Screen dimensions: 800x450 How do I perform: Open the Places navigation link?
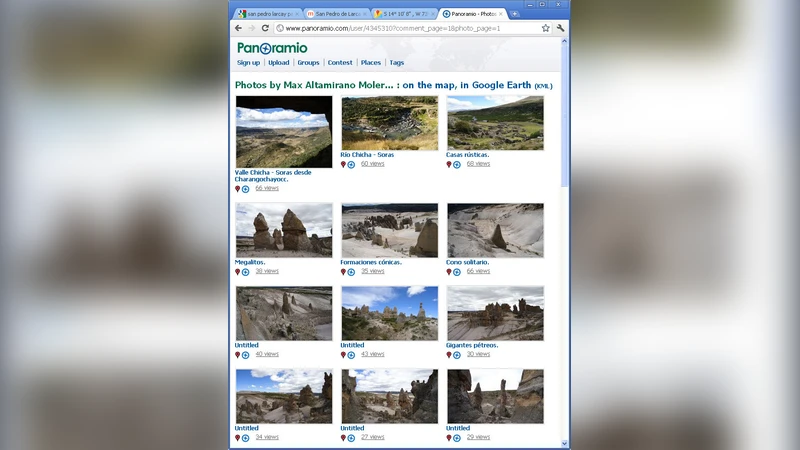(370, 63)
